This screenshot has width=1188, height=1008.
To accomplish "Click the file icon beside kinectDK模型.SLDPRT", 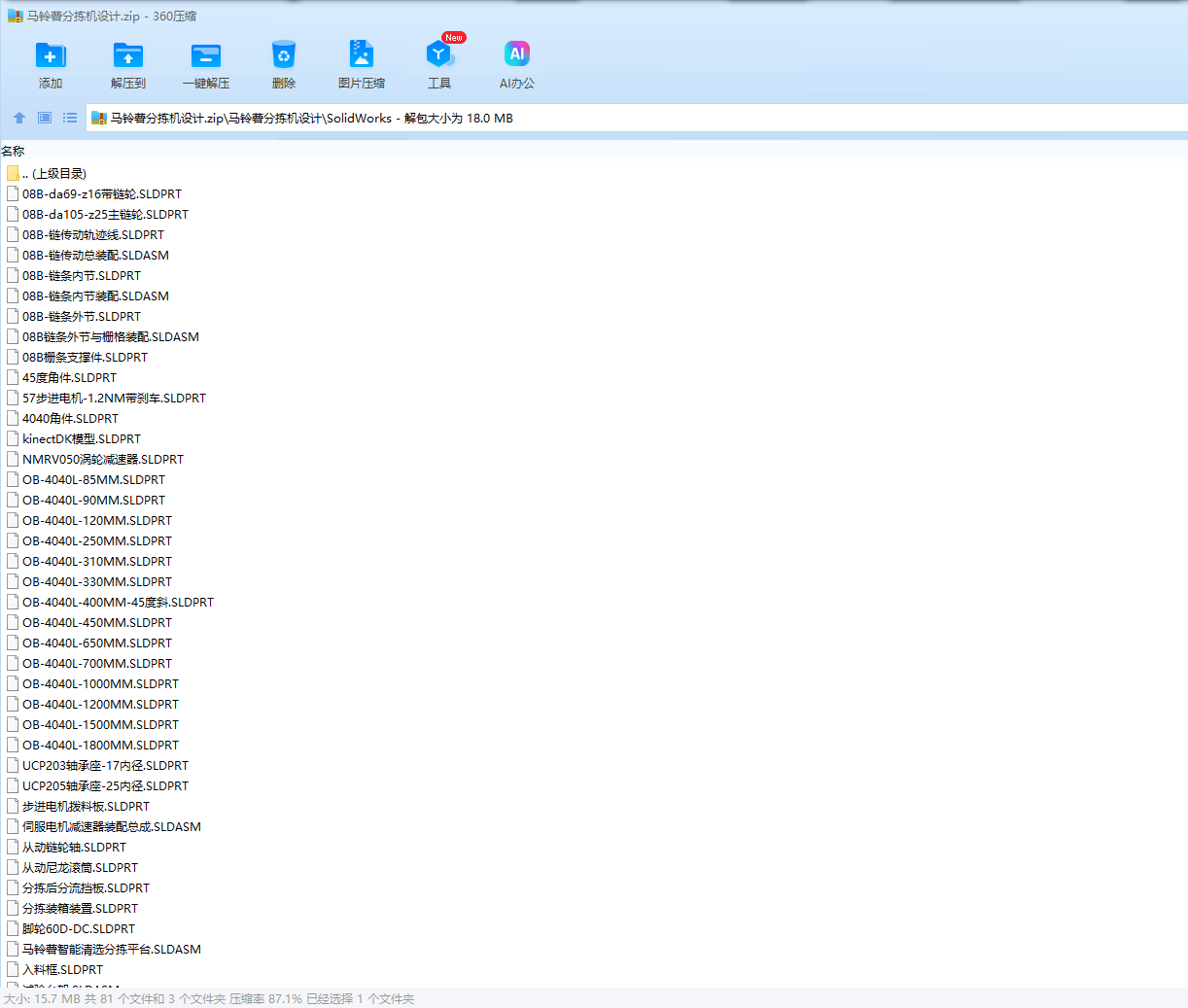I will pos(13,439).
